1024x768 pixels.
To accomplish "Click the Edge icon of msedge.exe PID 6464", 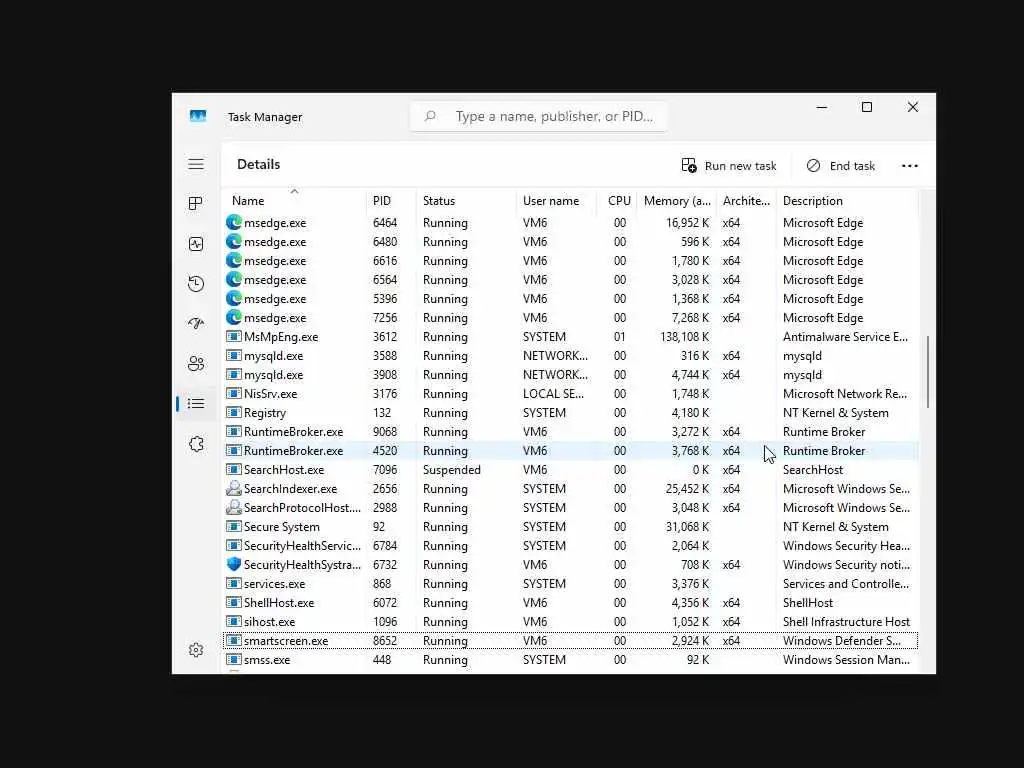I will 234,222.
